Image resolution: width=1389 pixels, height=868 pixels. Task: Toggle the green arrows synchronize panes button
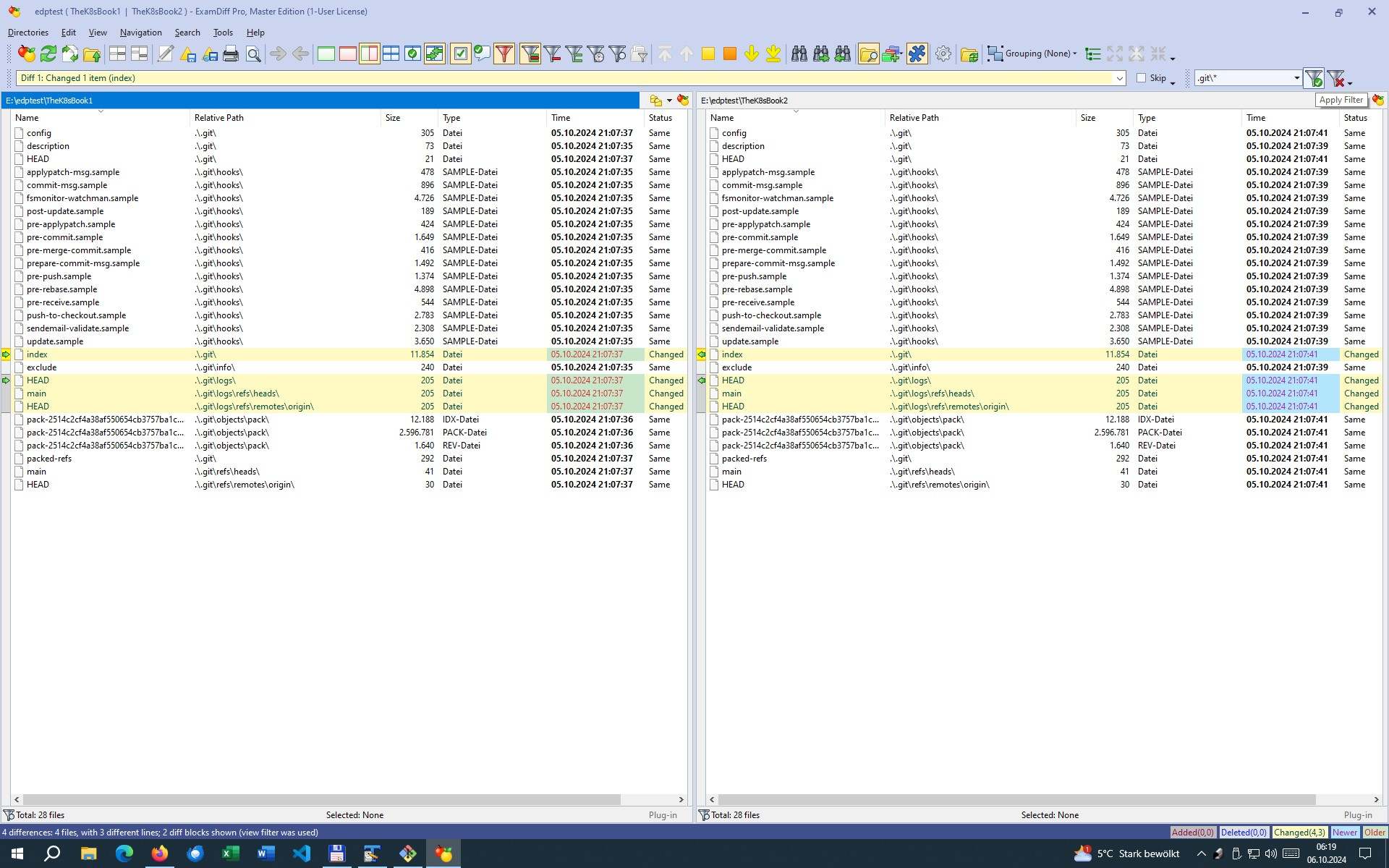point(435,54)
